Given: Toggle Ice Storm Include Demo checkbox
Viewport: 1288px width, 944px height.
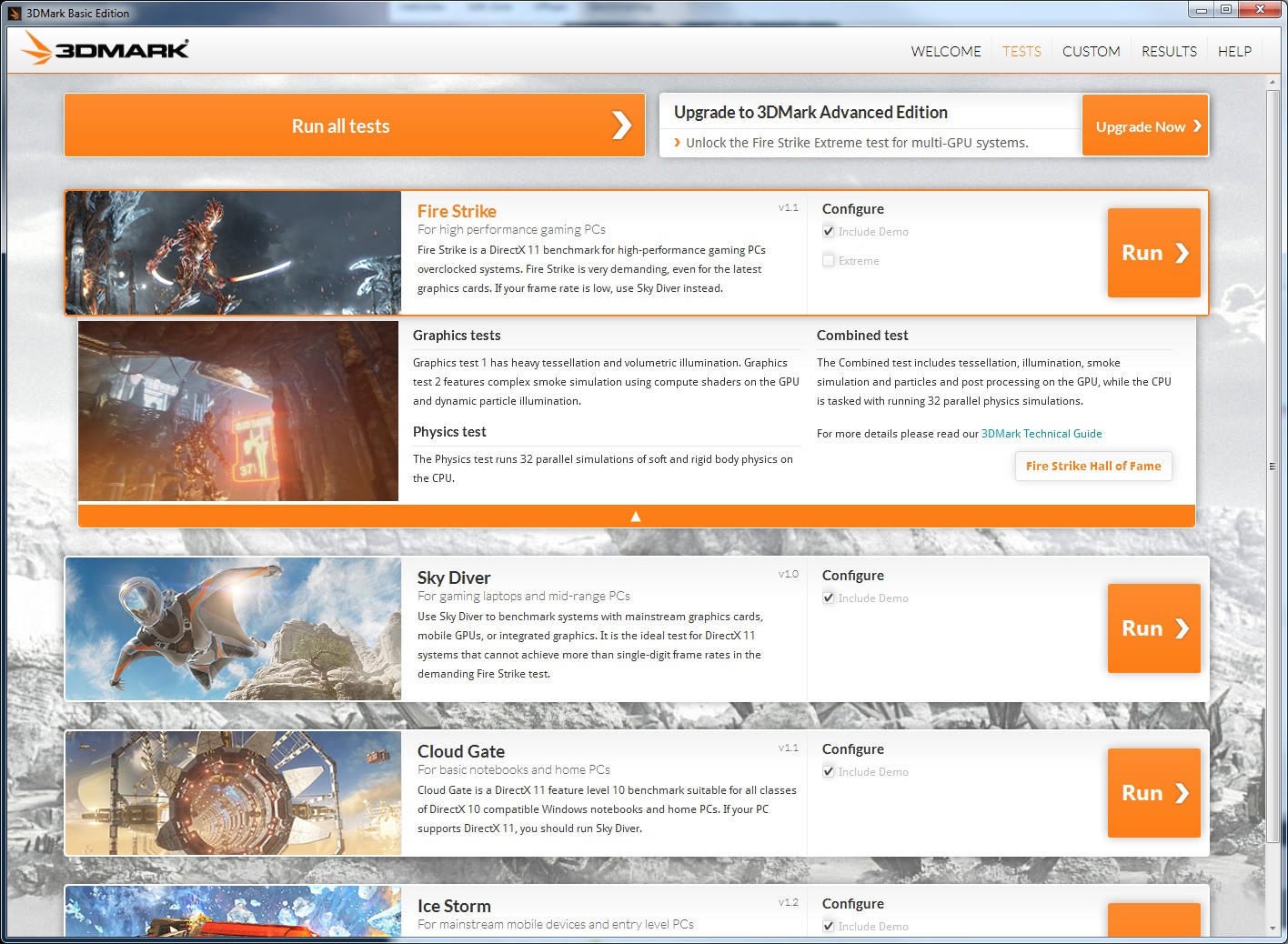Looking at the screenshot, I should (x=829, y=927).
